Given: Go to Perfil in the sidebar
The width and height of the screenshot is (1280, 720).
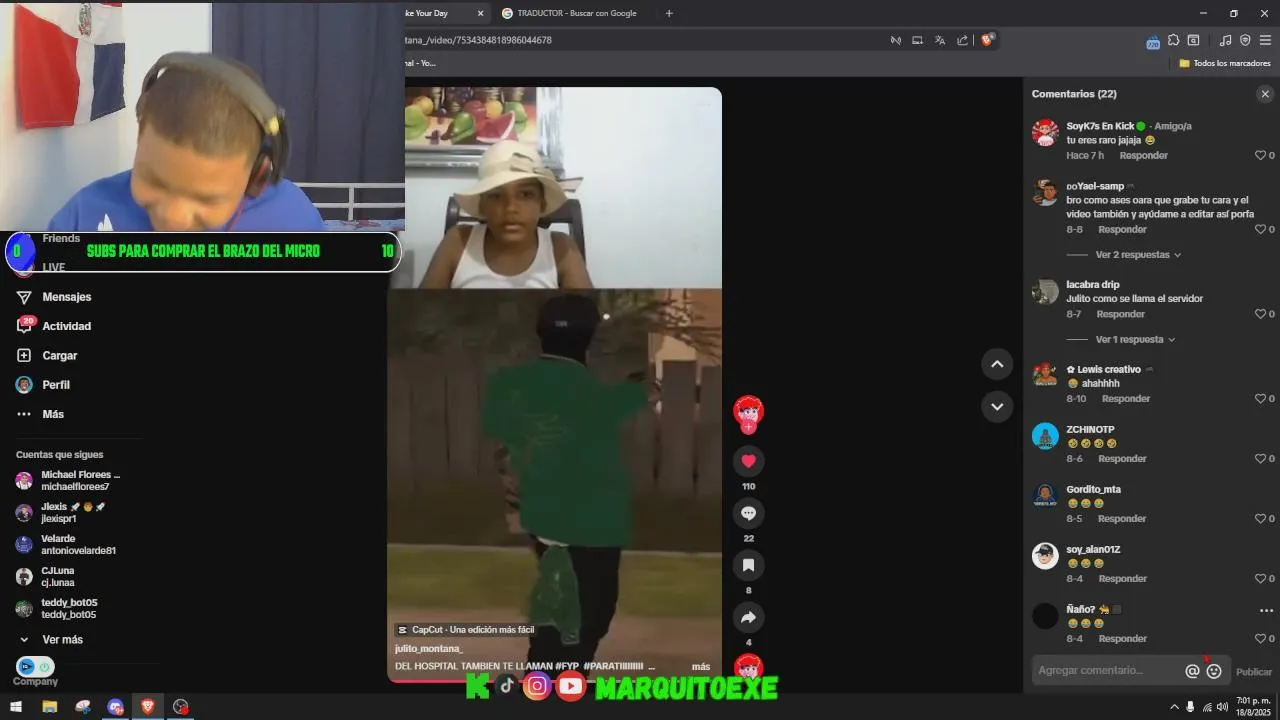Looking at the screenshot, I should click(x=55, y=385).
